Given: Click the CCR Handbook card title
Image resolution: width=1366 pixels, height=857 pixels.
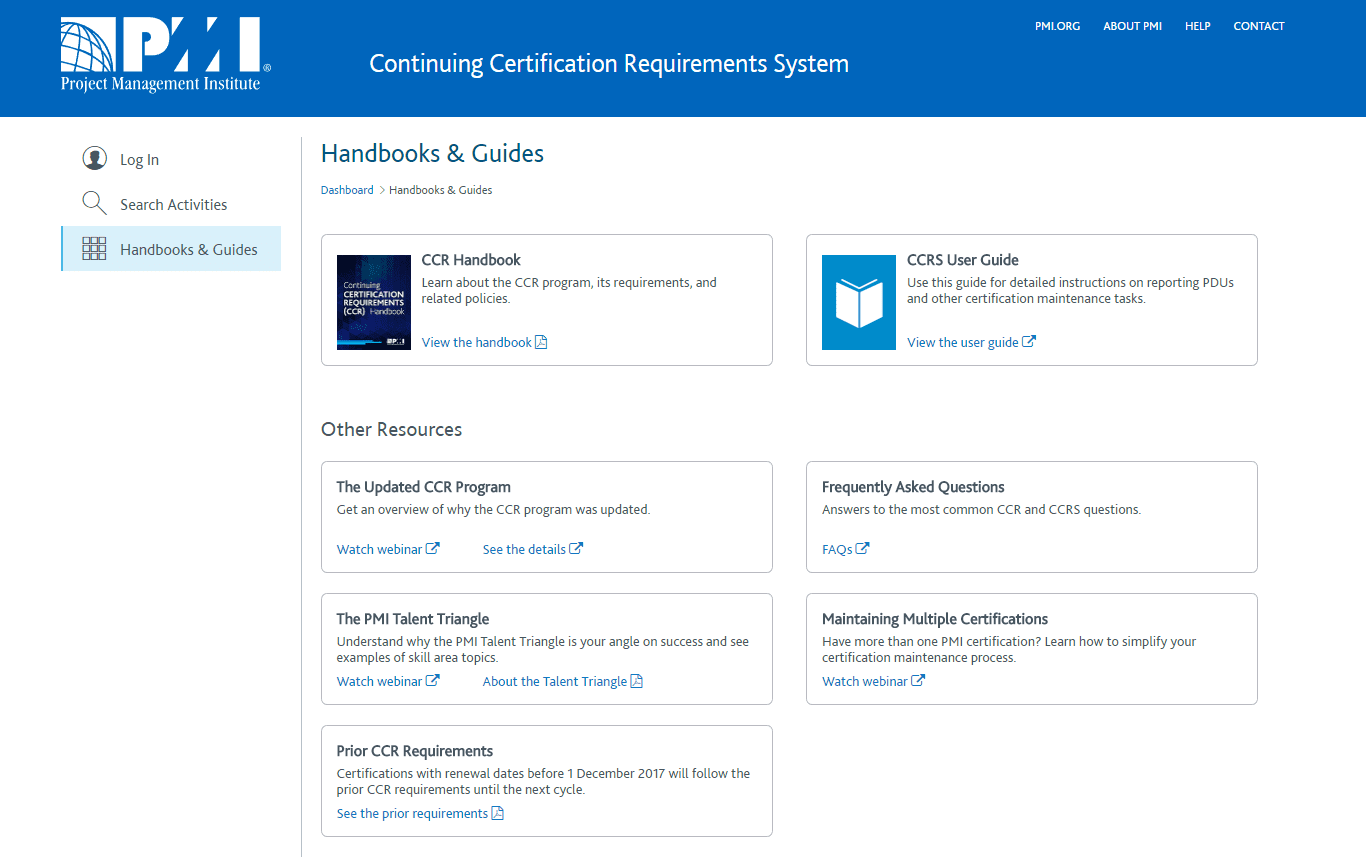Looking at the screenshot, I should click(x=471, y=260).
